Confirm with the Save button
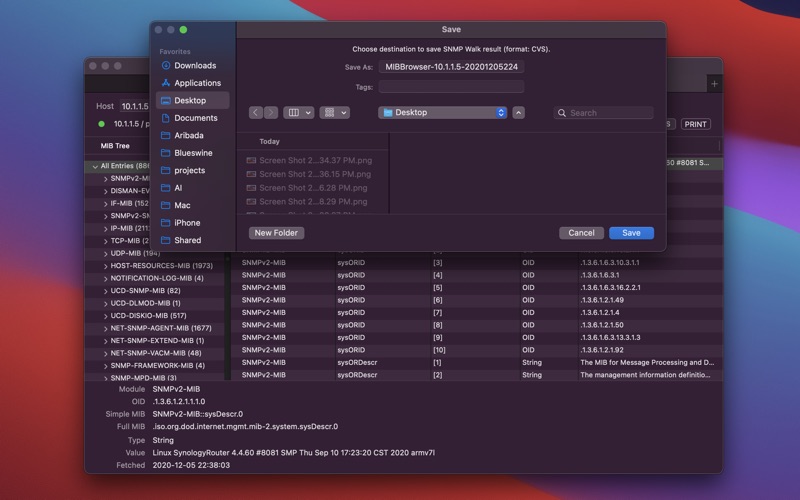The image size is (800, 500). [631, 233]
